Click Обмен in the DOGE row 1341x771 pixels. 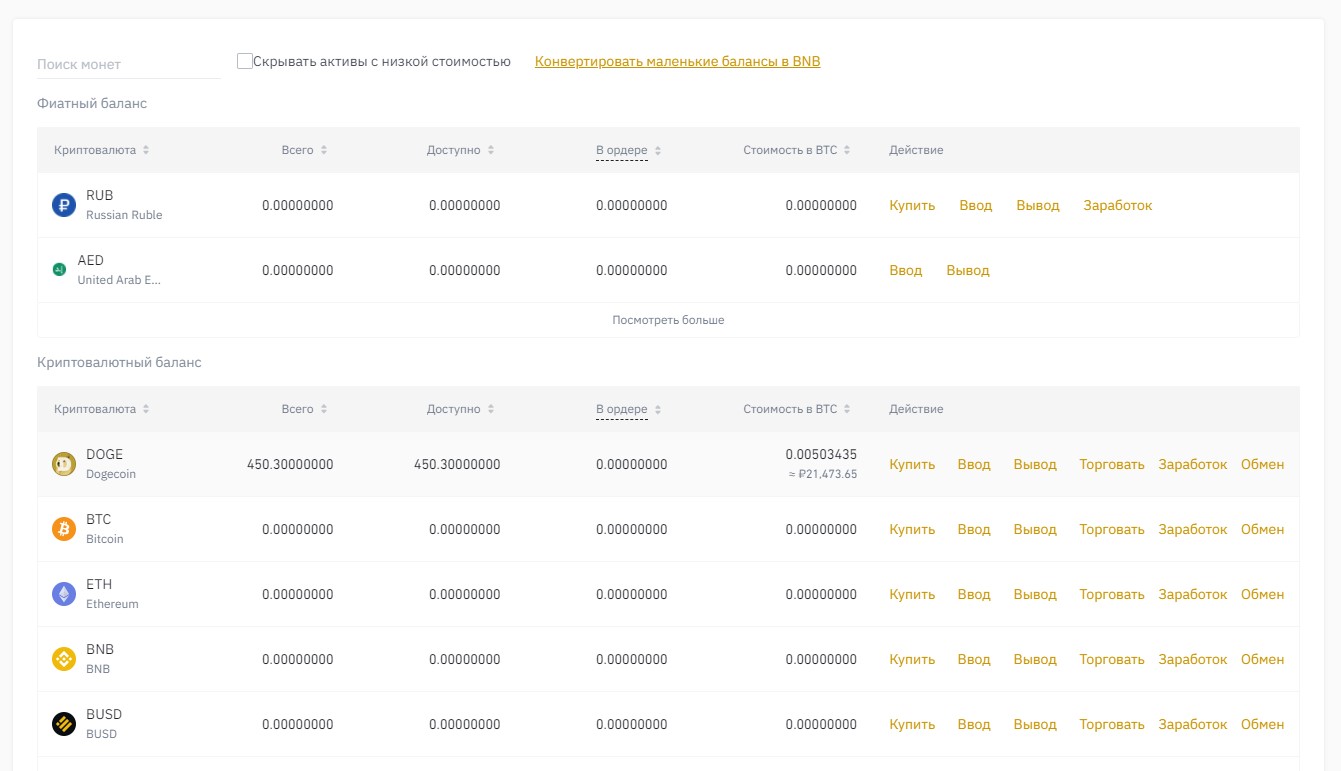point(1263,464)
